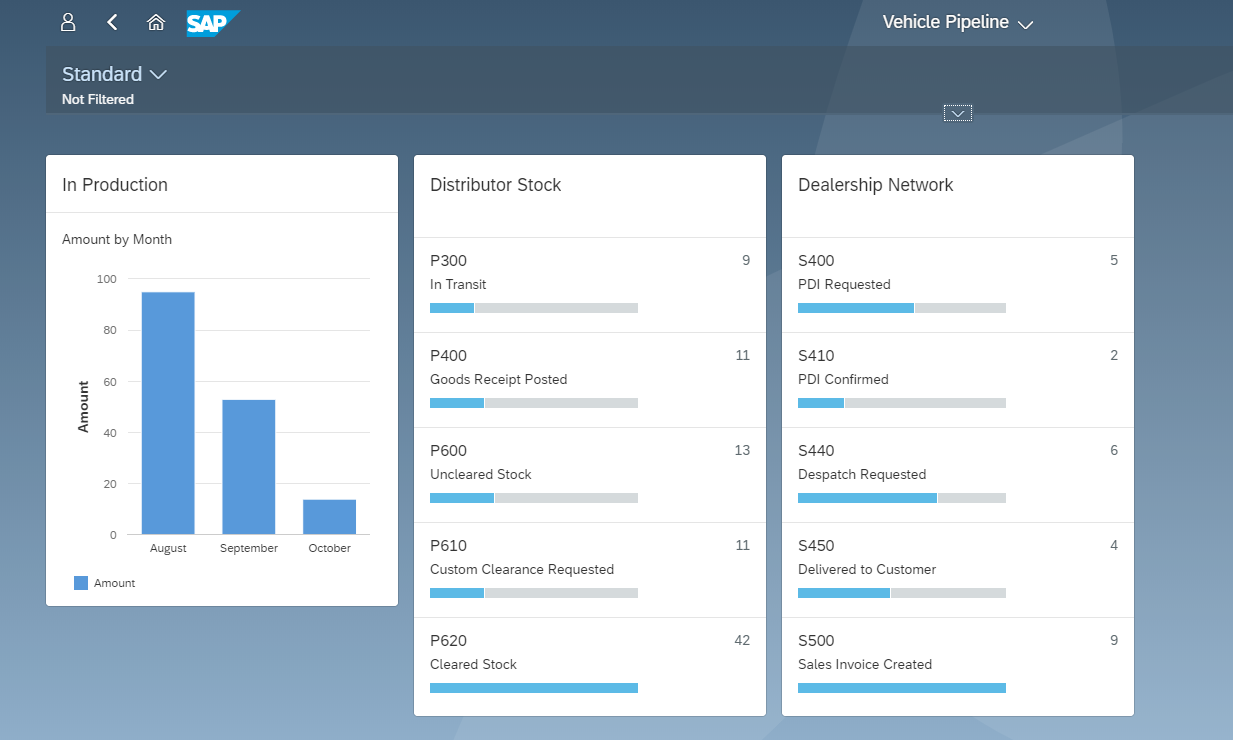Open the user profile icon
The image size is (1233, 740).
coord(68,22)
